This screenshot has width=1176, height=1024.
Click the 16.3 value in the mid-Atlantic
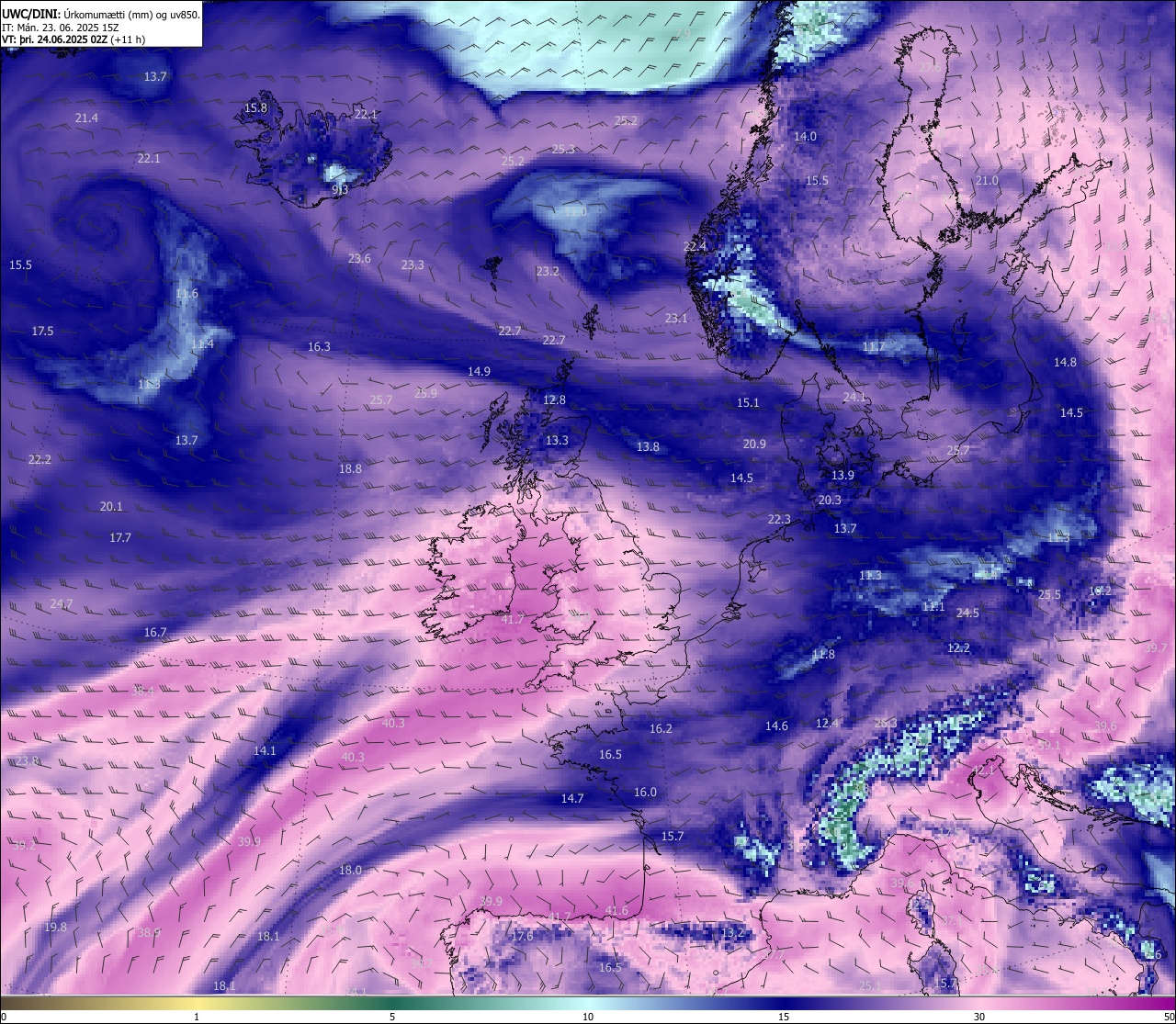(319, 347)
